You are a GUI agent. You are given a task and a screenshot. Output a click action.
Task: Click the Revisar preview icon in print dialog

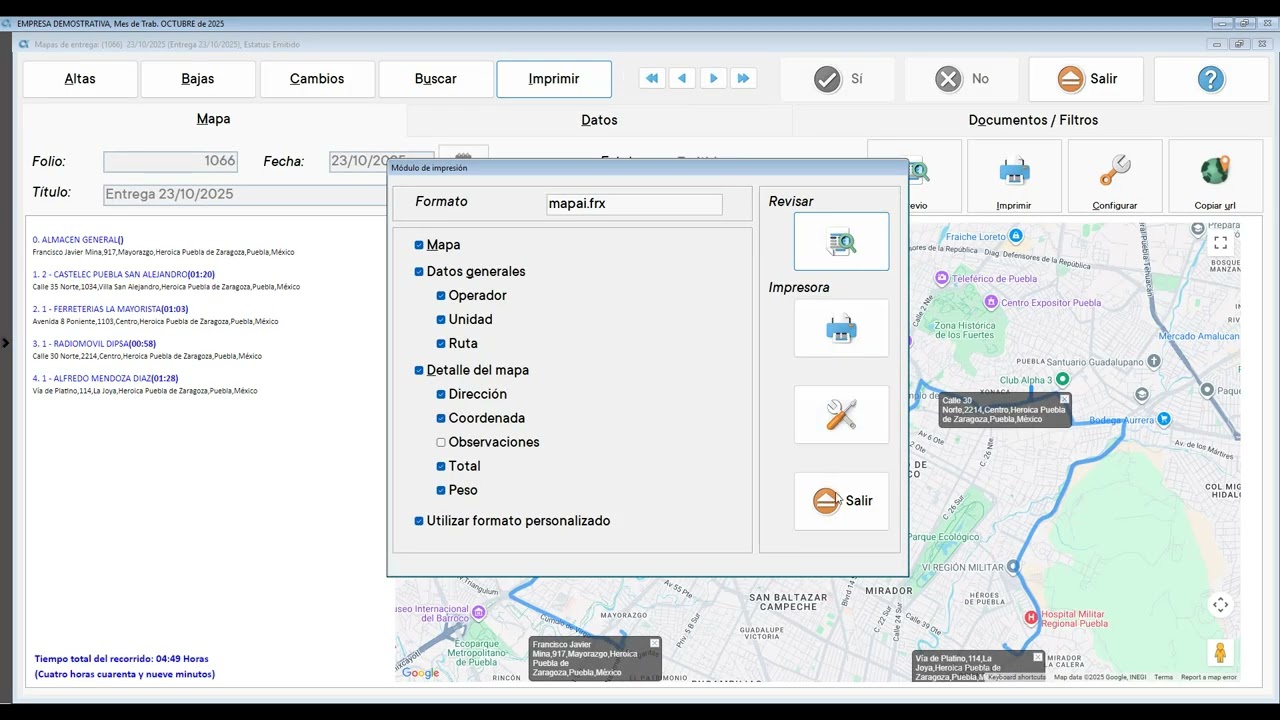click(841, 241)
